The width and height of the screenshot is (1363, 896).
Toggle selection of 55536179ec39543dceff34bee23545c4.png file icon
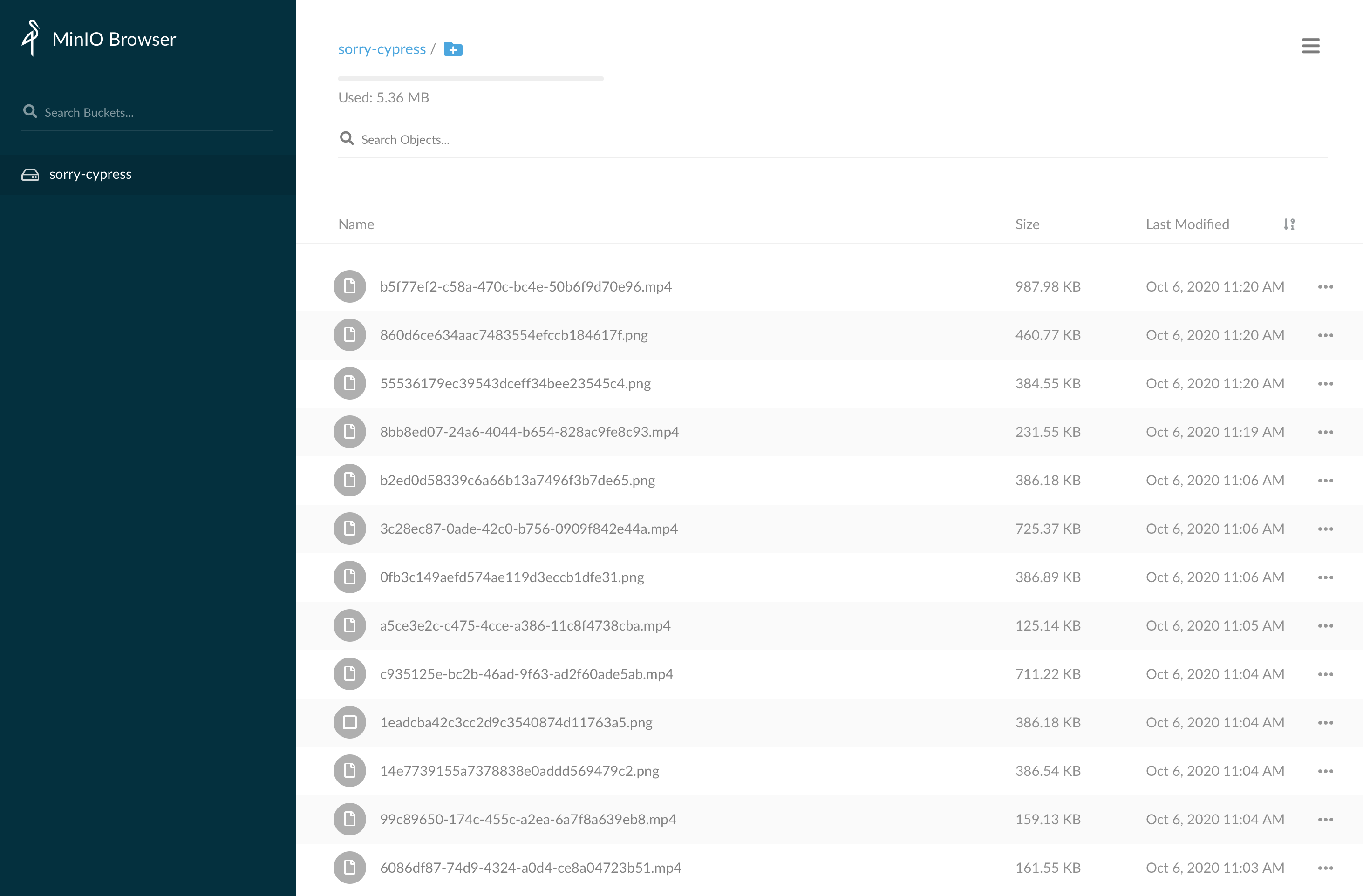(349, 383)
